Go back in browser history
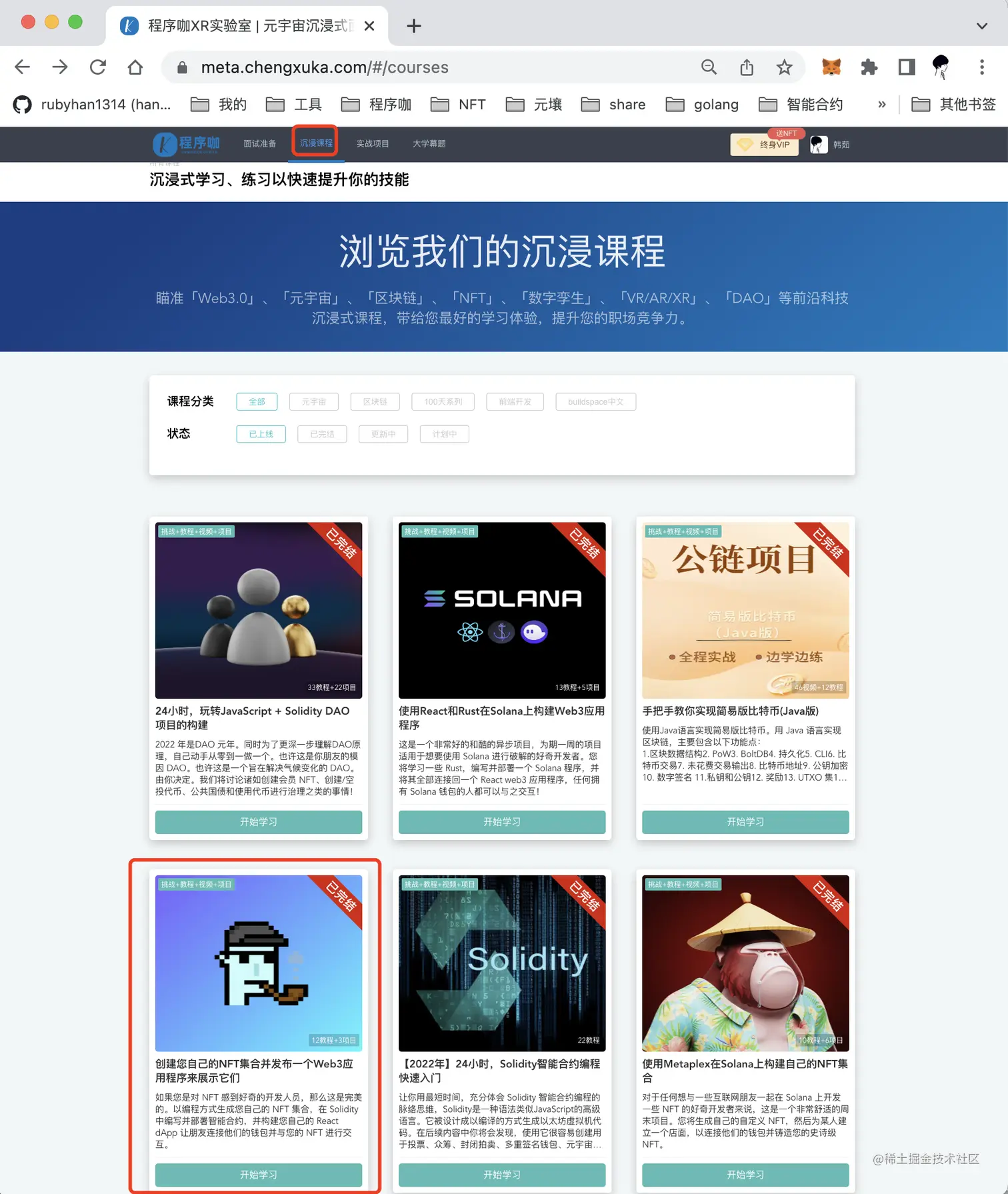The height and width of the screenshot is (1194, 1008). click(x=22, y=67)
